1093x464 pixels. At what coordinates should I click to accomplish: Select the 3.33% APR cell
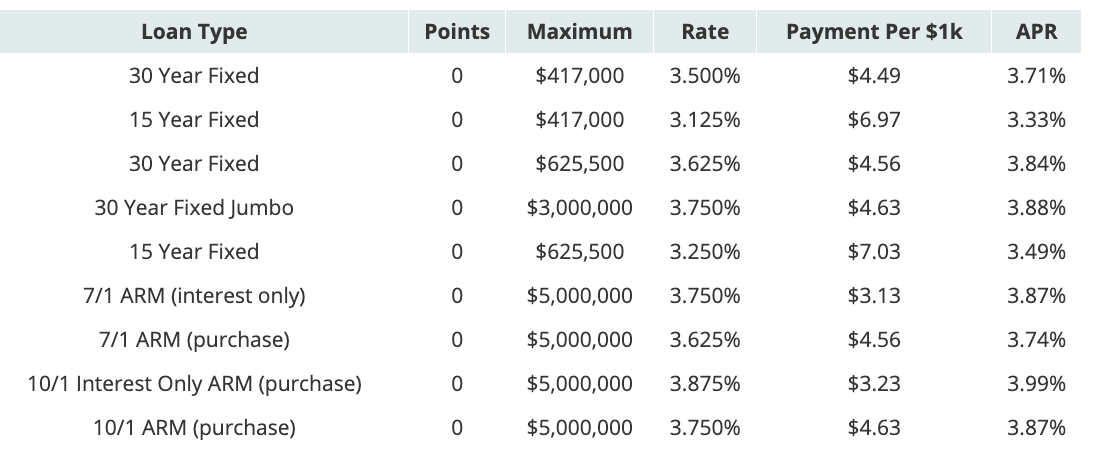tap(1036, 119)
